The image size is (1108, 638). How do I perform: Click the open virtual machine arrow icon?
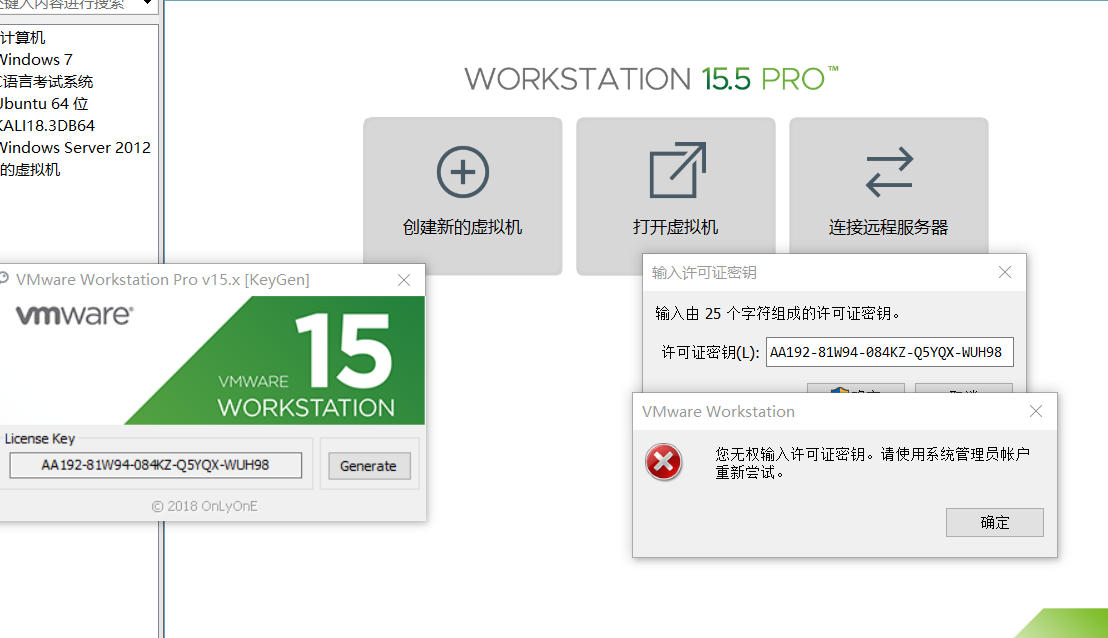pyautogui.click(x=677, y=170)
